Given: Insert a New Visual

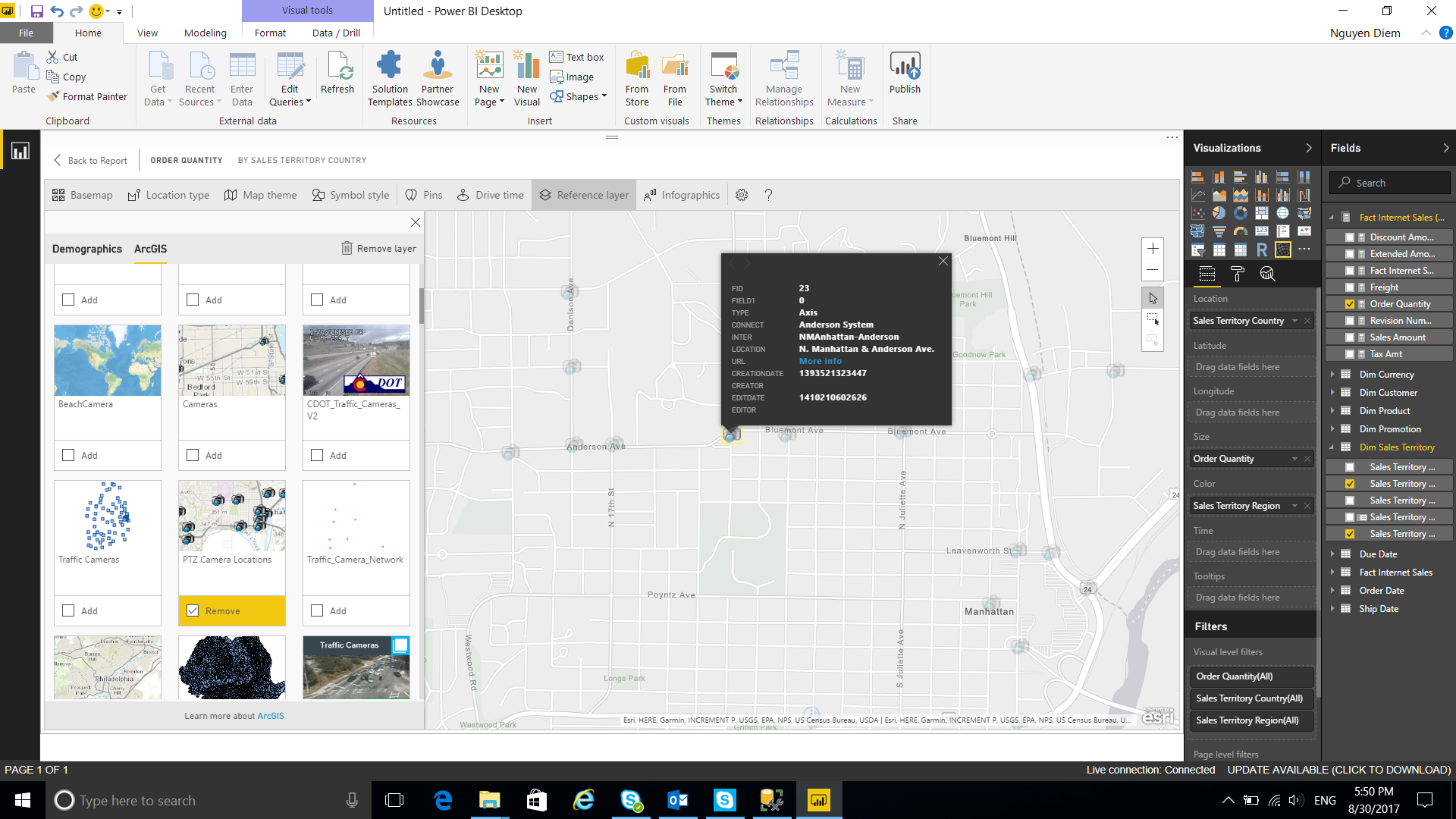Looking at the screenshot, I should (x=527, y=79).
